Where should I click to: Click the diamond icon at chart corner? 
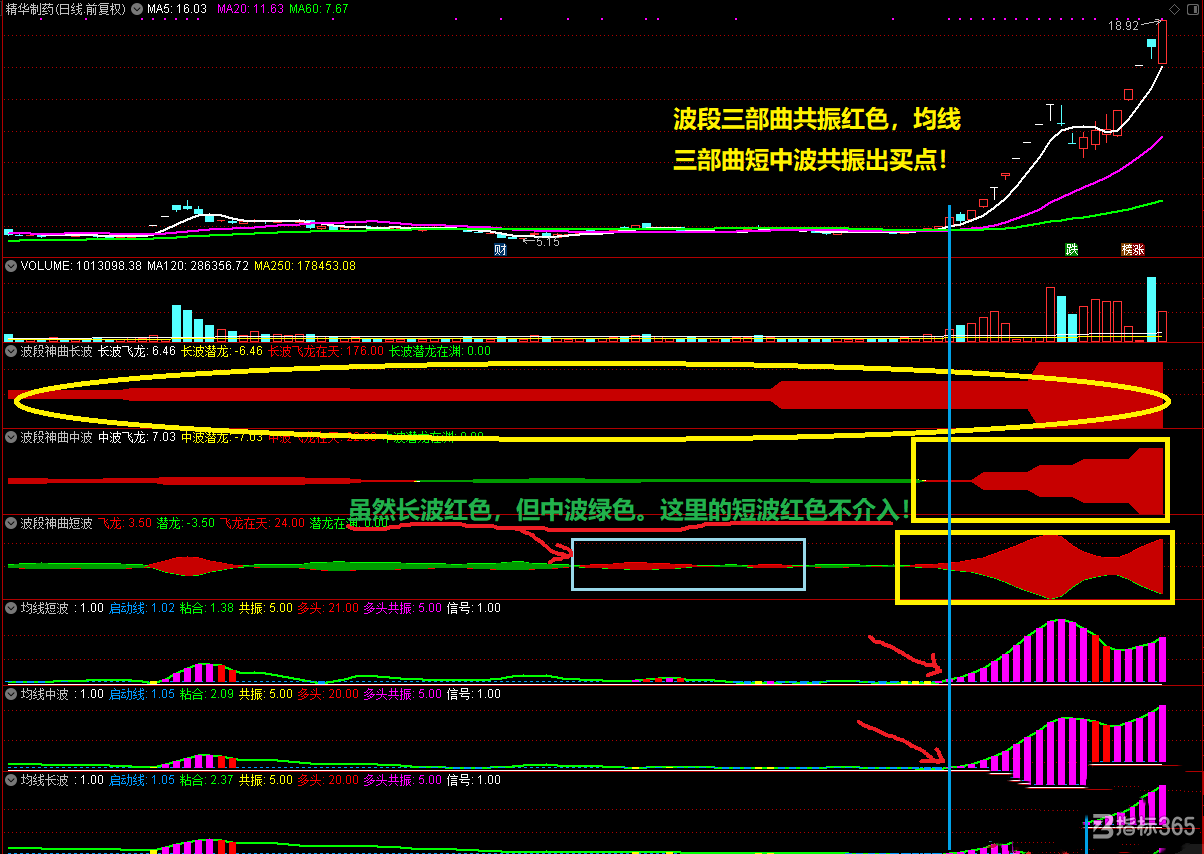[x=1175, y=8]
